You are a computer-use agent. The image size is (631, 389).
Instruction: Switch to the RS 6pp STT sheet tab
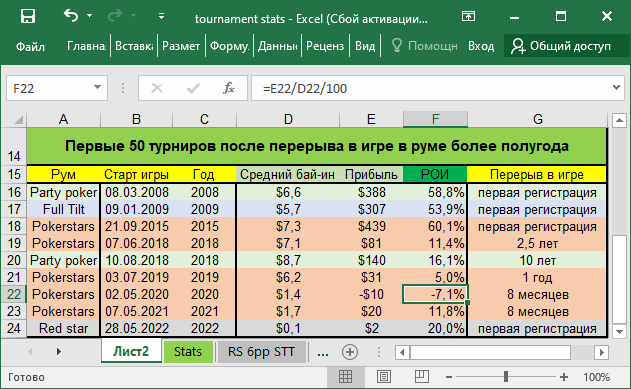point(262,352)
